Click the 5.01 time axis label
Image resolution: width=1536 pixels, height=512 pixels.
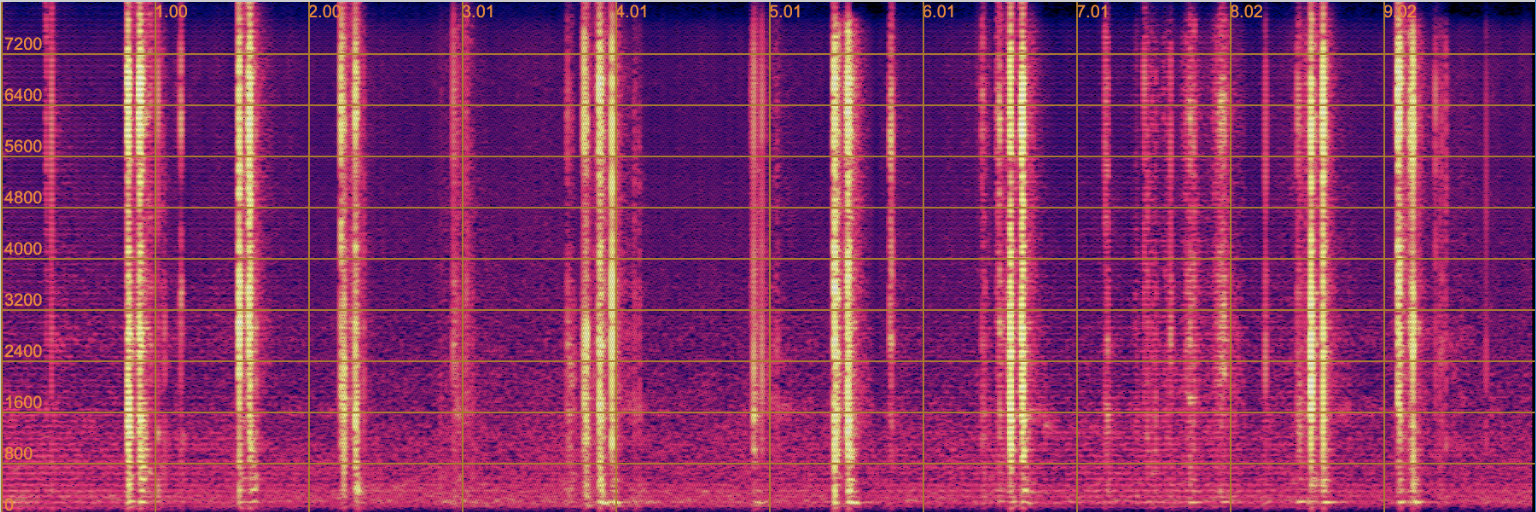(x=786, y=12)
